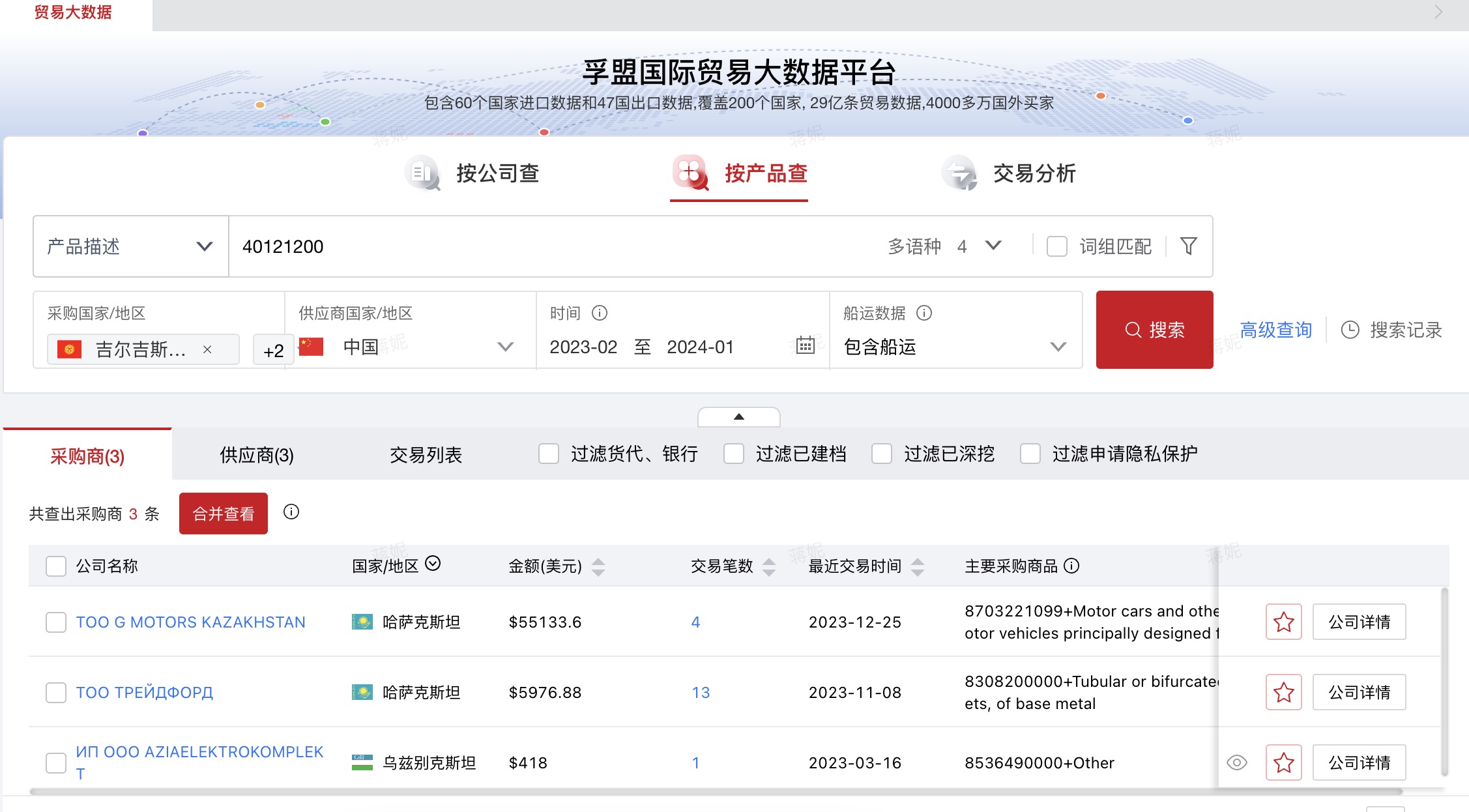
Task: Select the checkbox for TOO ТРЕЙДФОРД row
Action: 55,693
